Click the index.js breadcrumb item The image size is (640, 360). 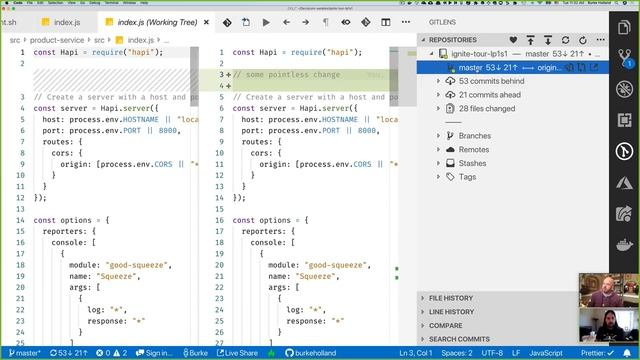[140, 40]
